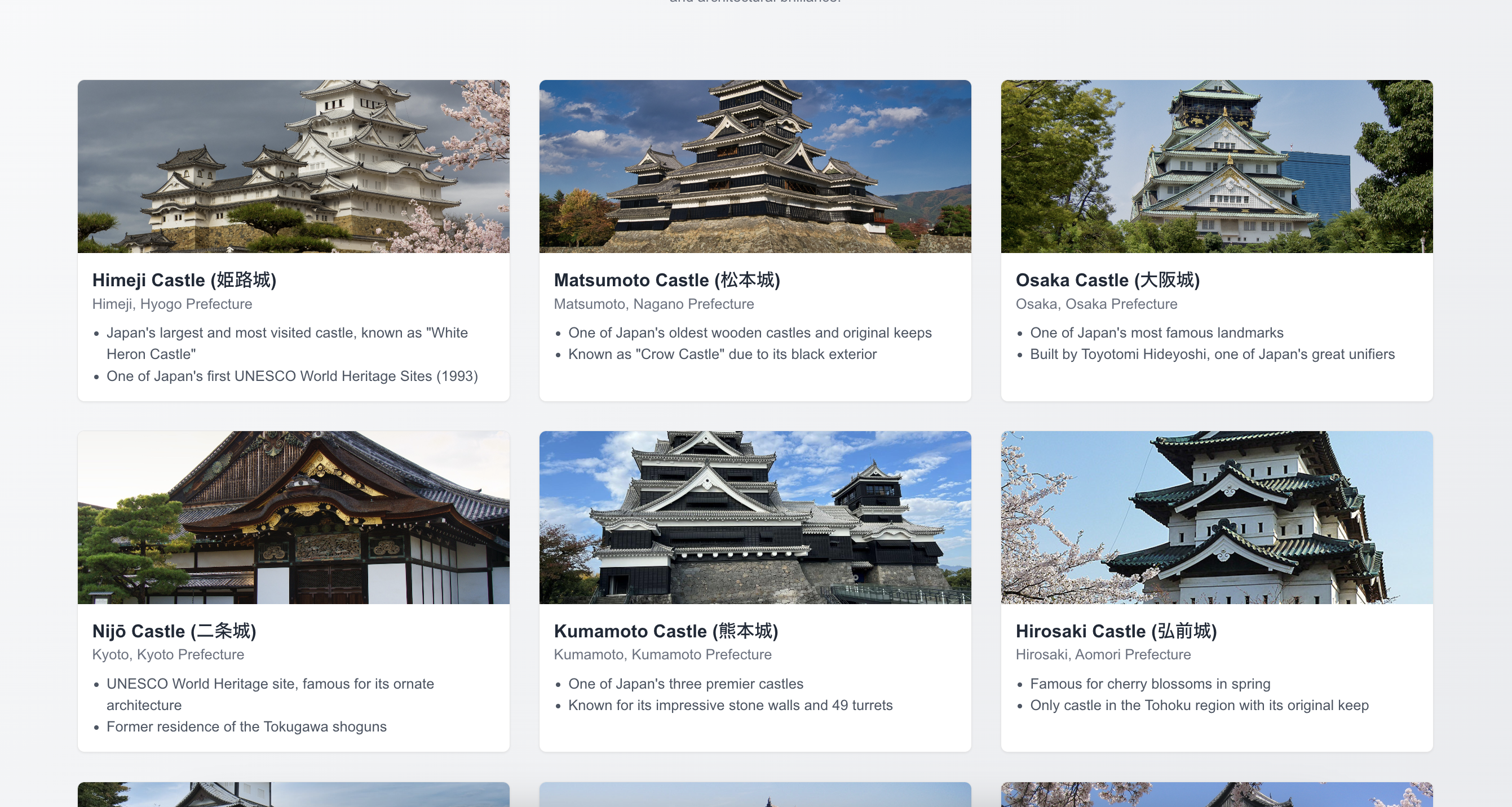1512x807 pixels.
Task: Click the heading 'Osaka Castle (大阪城)'
Action: tap(1108, 280)
